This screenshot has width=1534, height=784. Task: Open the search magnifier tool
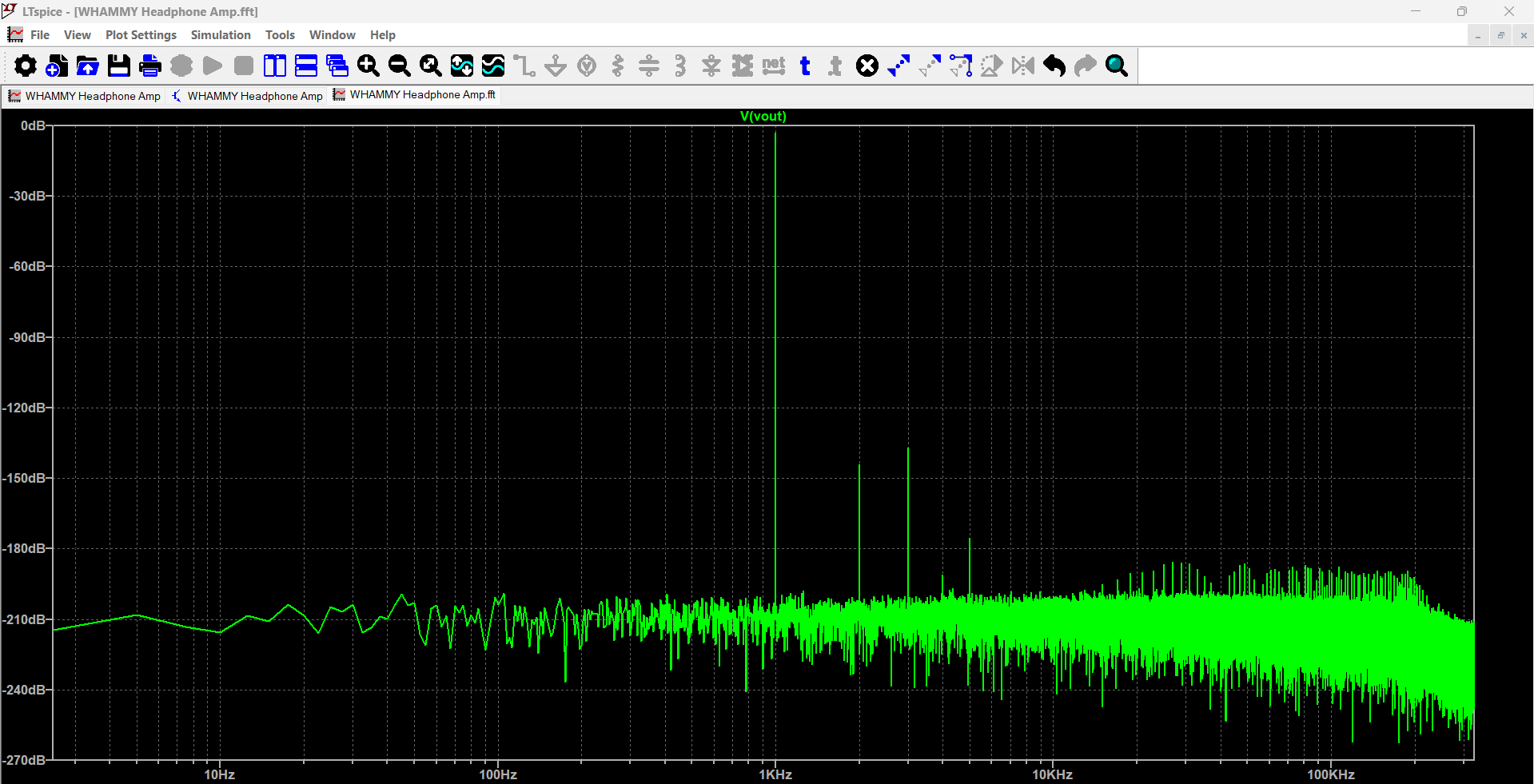pos(1117,66)
